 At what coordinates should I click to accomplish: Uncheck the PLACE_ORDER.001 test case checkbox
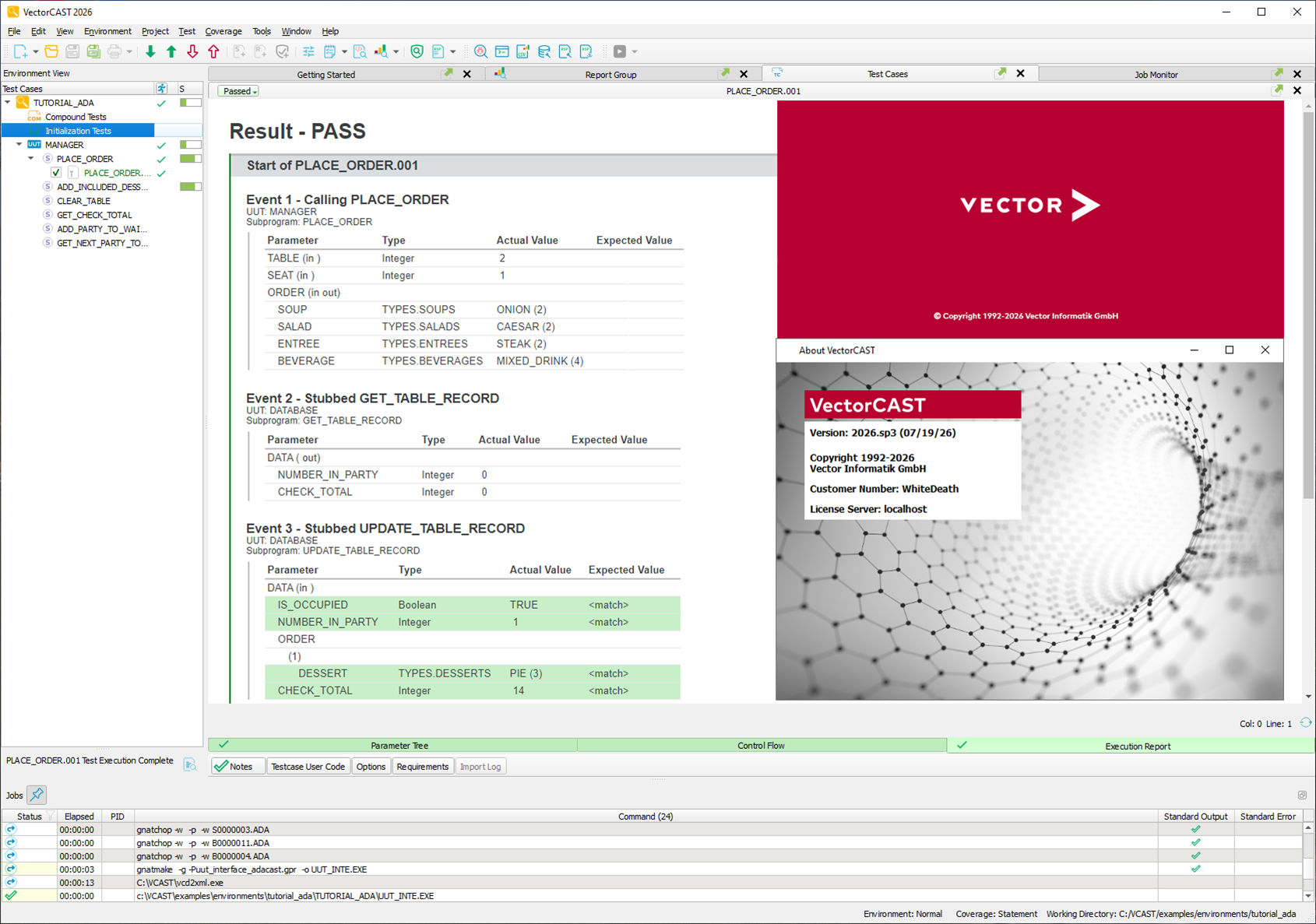pyautogui.click(x=56, y=172)
